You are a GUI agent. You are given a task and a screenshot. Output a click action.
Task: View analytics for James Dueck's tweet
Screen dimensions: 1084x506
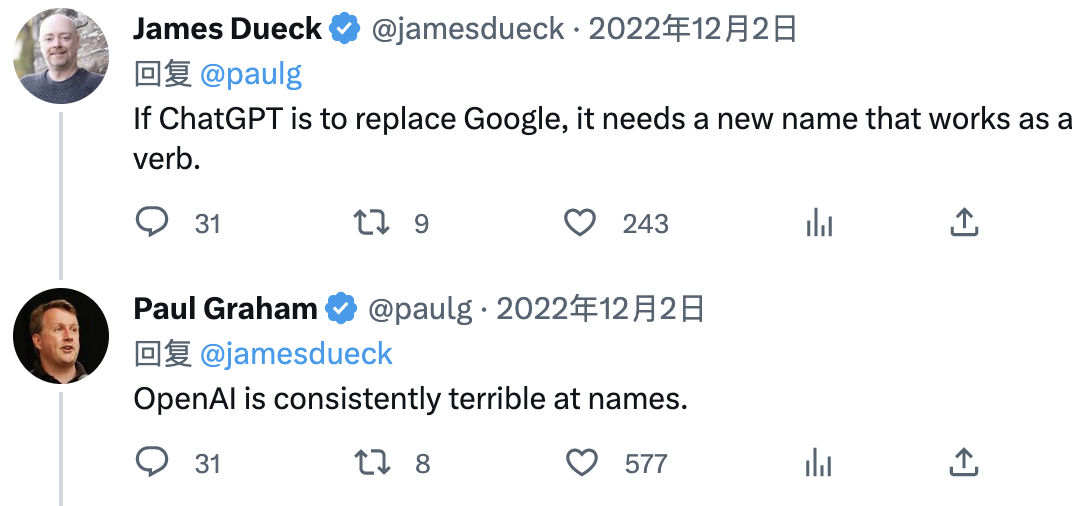click(819, 223)
